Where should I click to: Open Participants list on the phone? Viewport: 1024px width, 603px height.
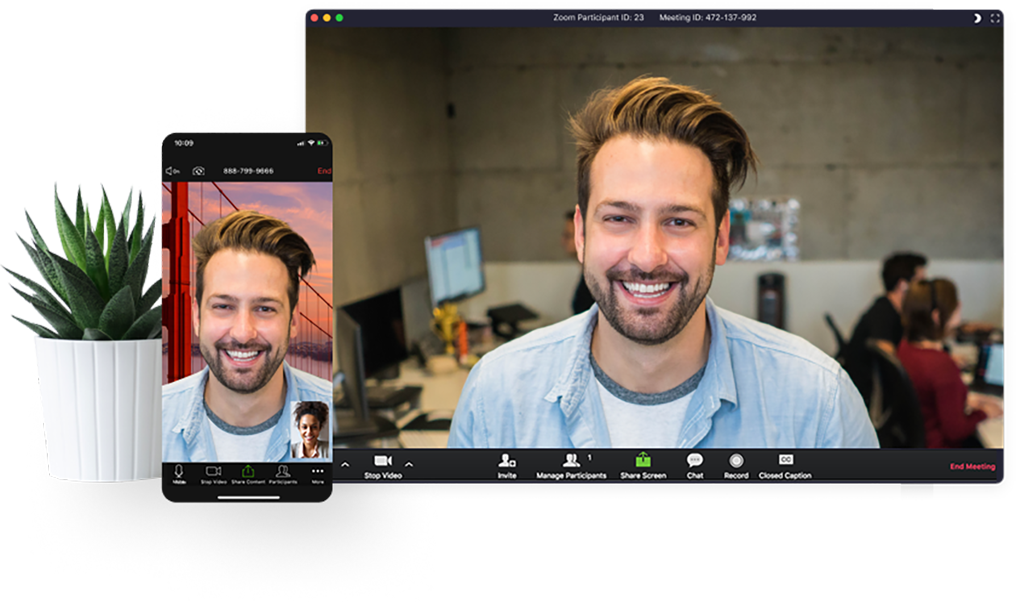pyautogui.click(x=283, y=474)
